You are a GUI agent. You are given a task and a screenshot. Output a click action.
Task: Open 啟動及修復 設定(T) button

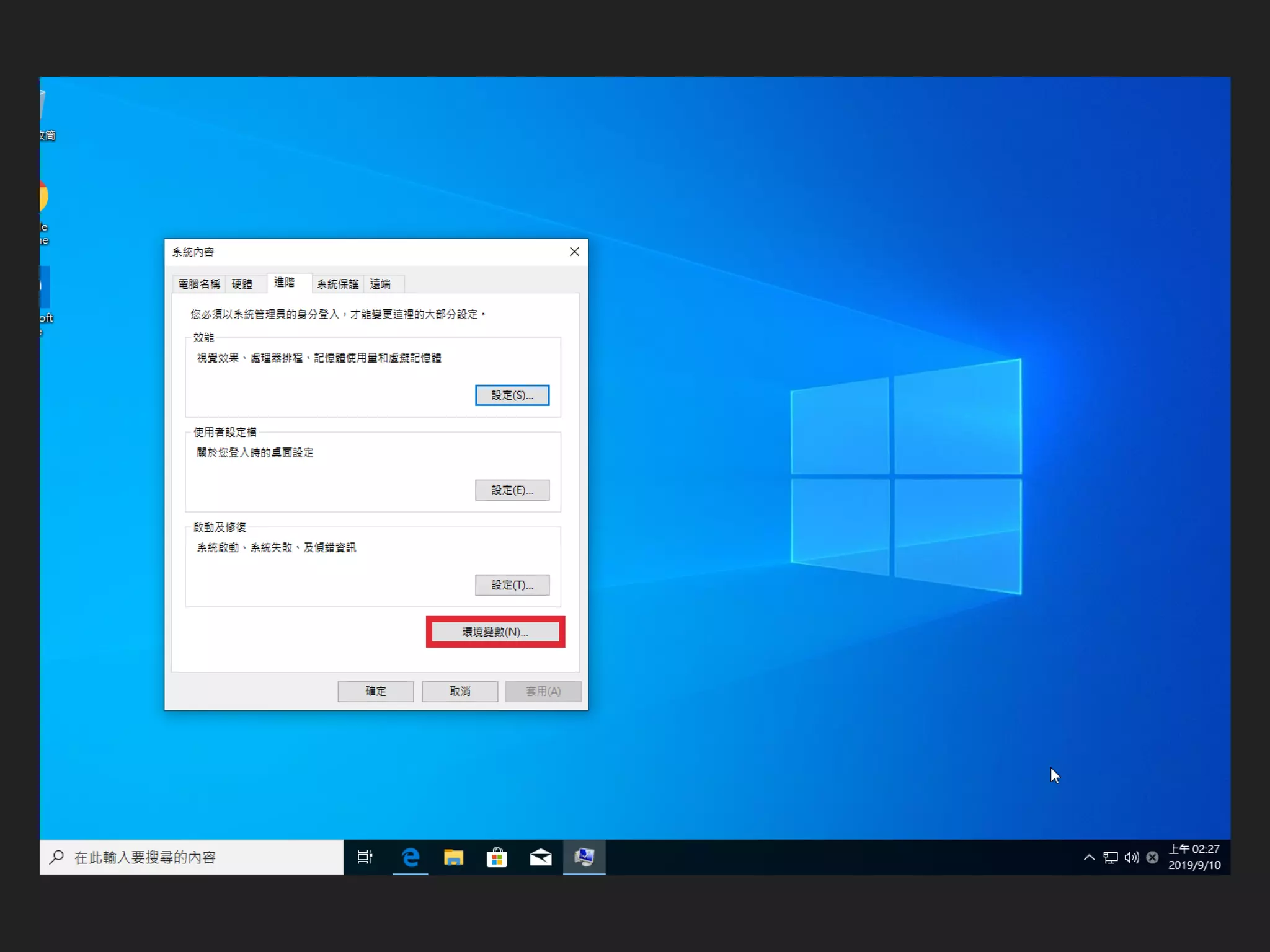coord(512,584)
